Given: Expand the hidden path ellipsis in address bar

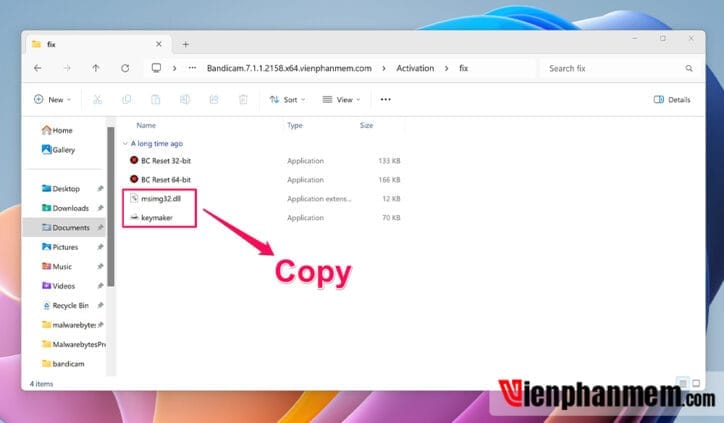Looking at the screenshot, I should coord(192,68).
